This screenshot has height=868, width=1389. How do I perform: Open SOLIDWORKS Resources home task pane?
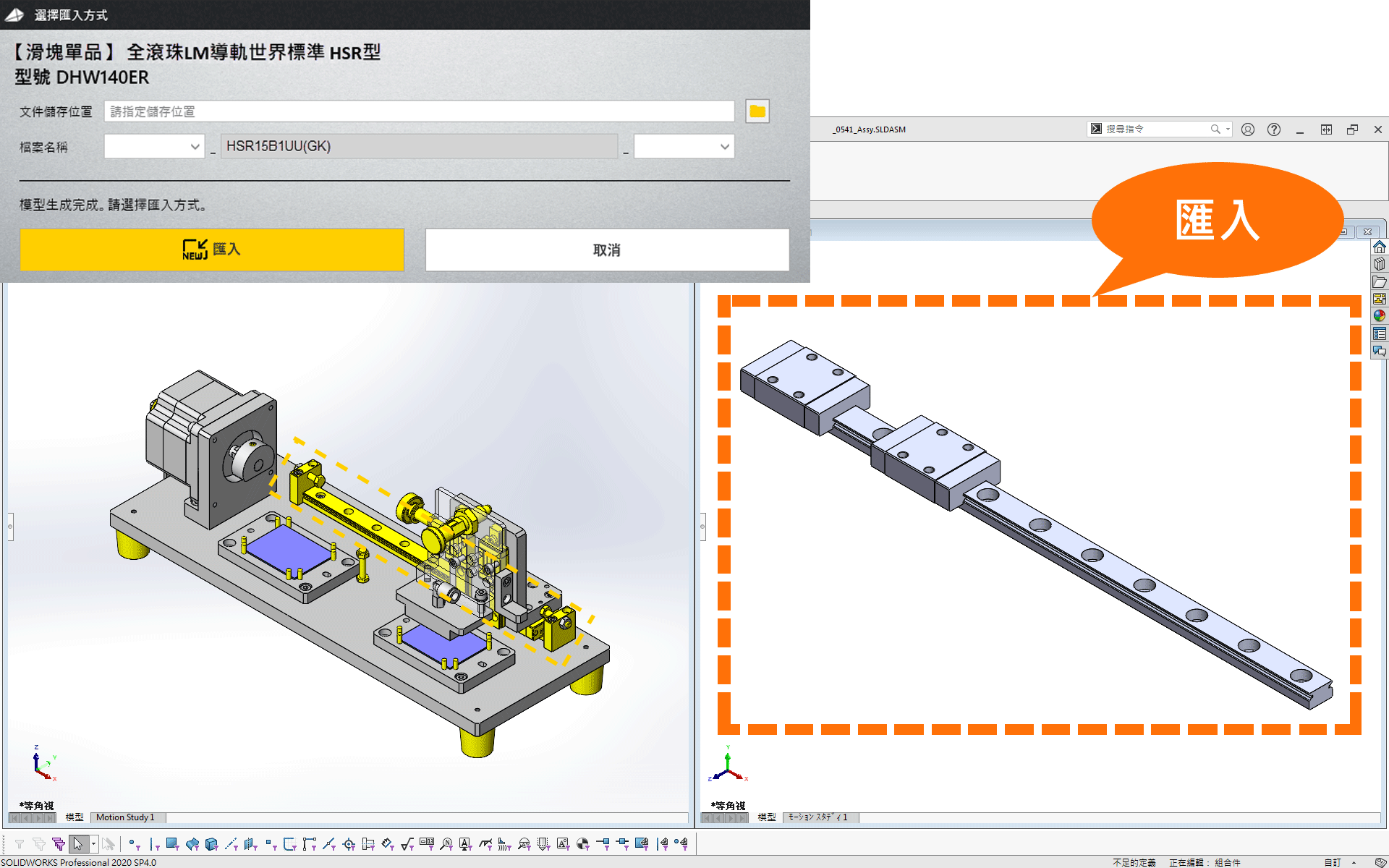(1380, 247)
